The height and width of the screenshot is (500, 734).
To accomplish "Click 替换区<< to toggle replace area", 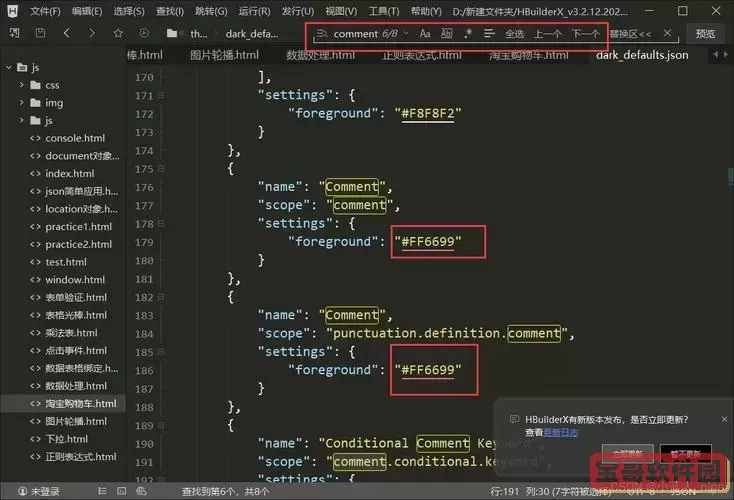I will pos(630,34).
